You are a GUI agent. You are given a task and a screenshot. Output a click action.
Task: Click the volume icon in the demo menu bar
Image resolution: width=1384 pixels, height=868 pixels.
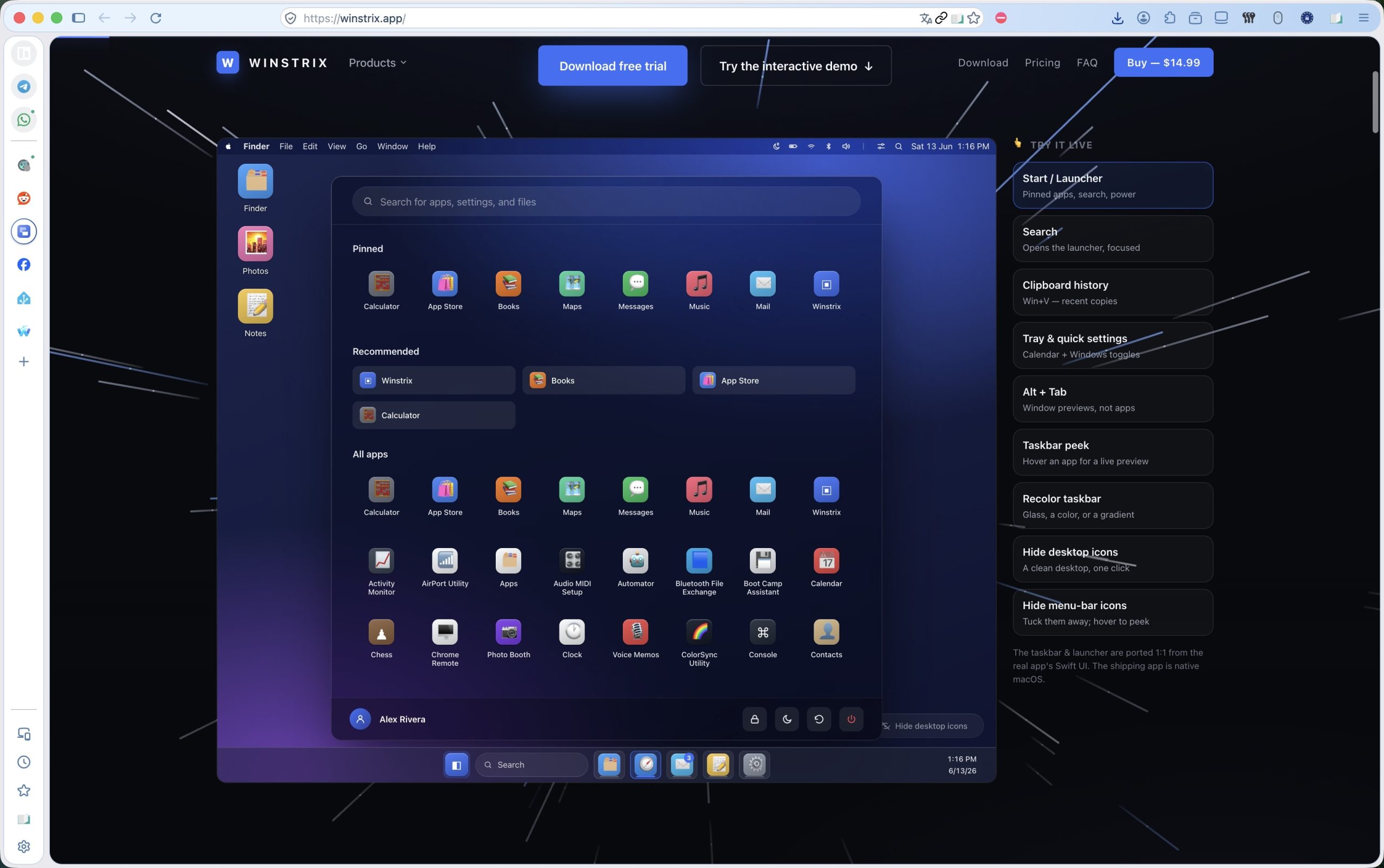tap(846, 146)
